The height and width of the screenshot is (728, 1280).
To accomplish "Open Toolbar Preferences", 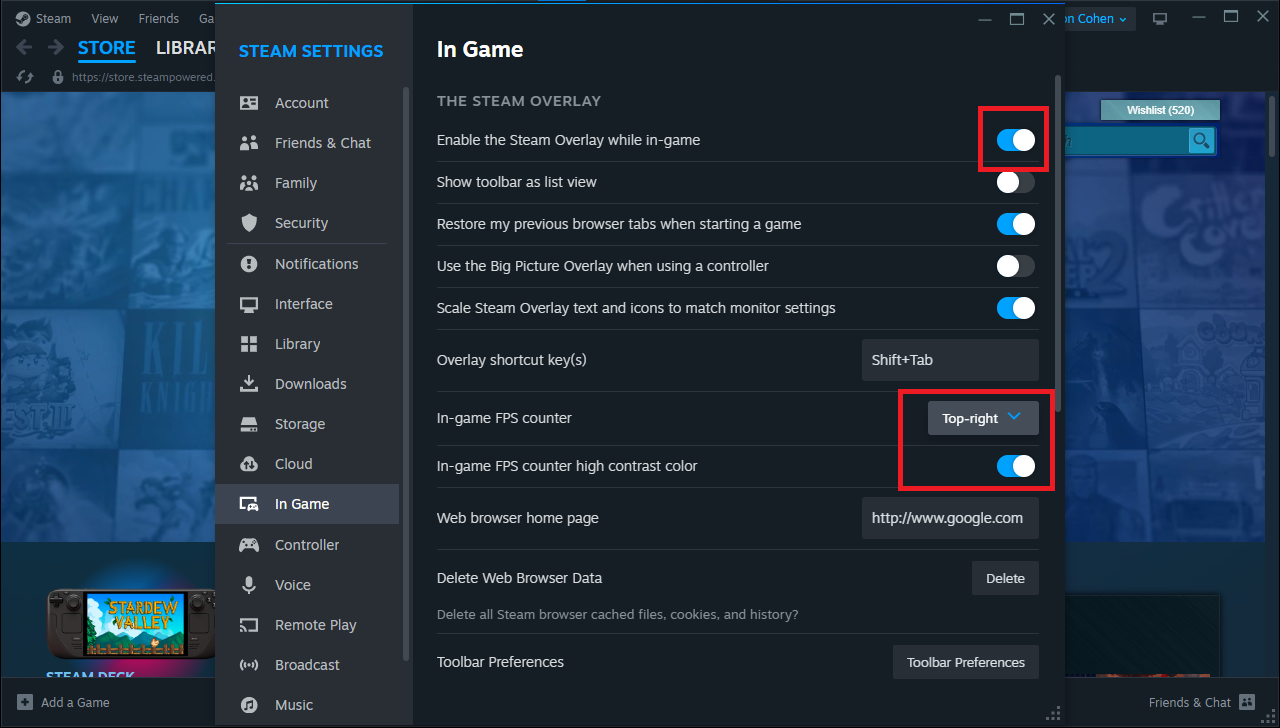I will [x=965, y=662].
